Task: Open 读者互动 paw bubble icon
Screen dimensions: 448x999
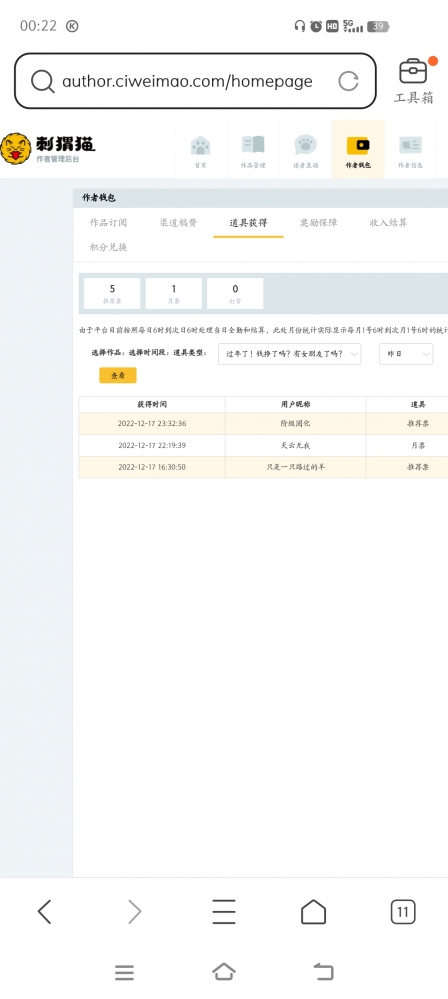Action: click(x=305, y=145)
